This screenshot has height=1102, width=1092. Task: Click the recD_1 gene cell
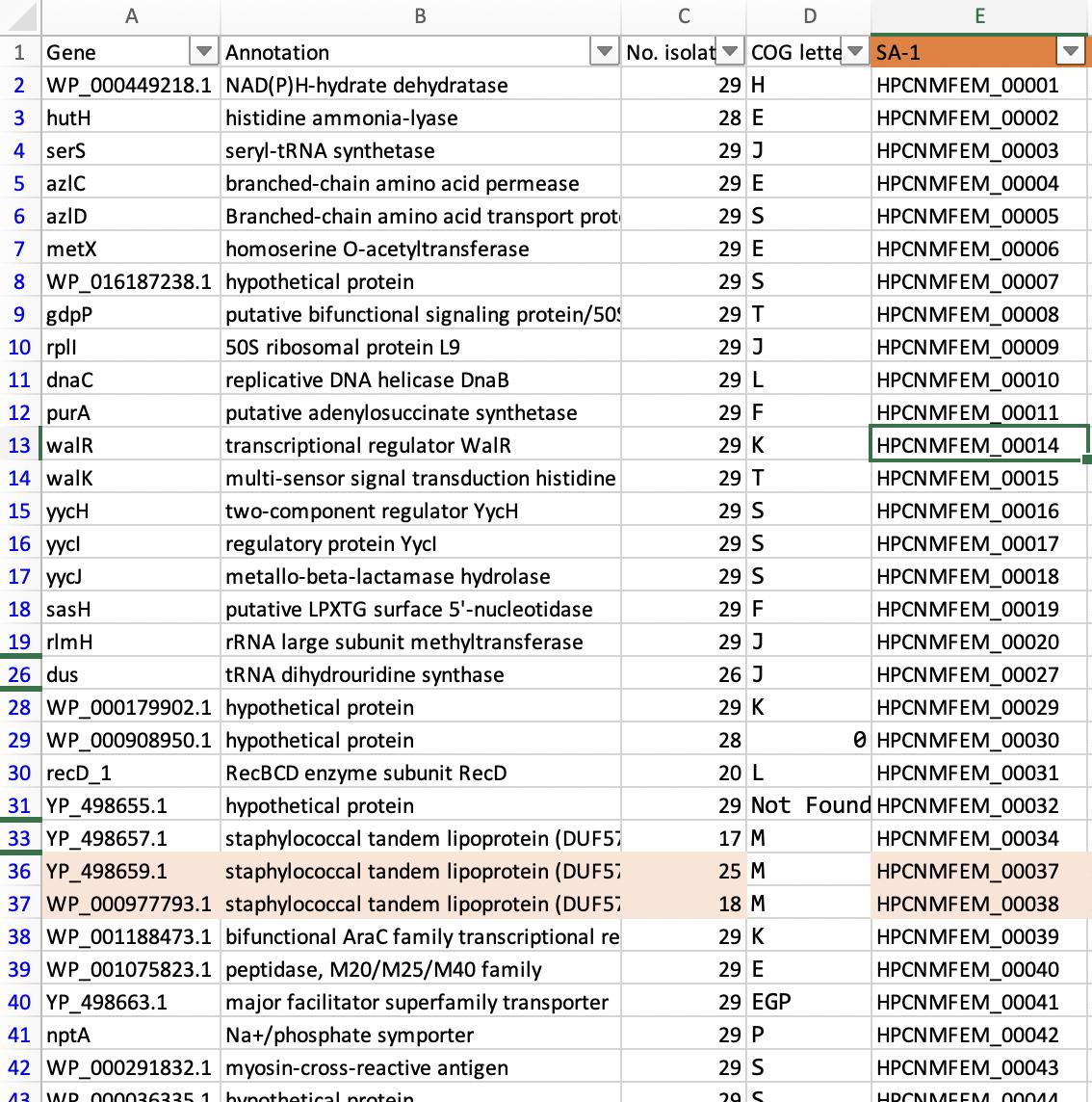coord(131,774)
